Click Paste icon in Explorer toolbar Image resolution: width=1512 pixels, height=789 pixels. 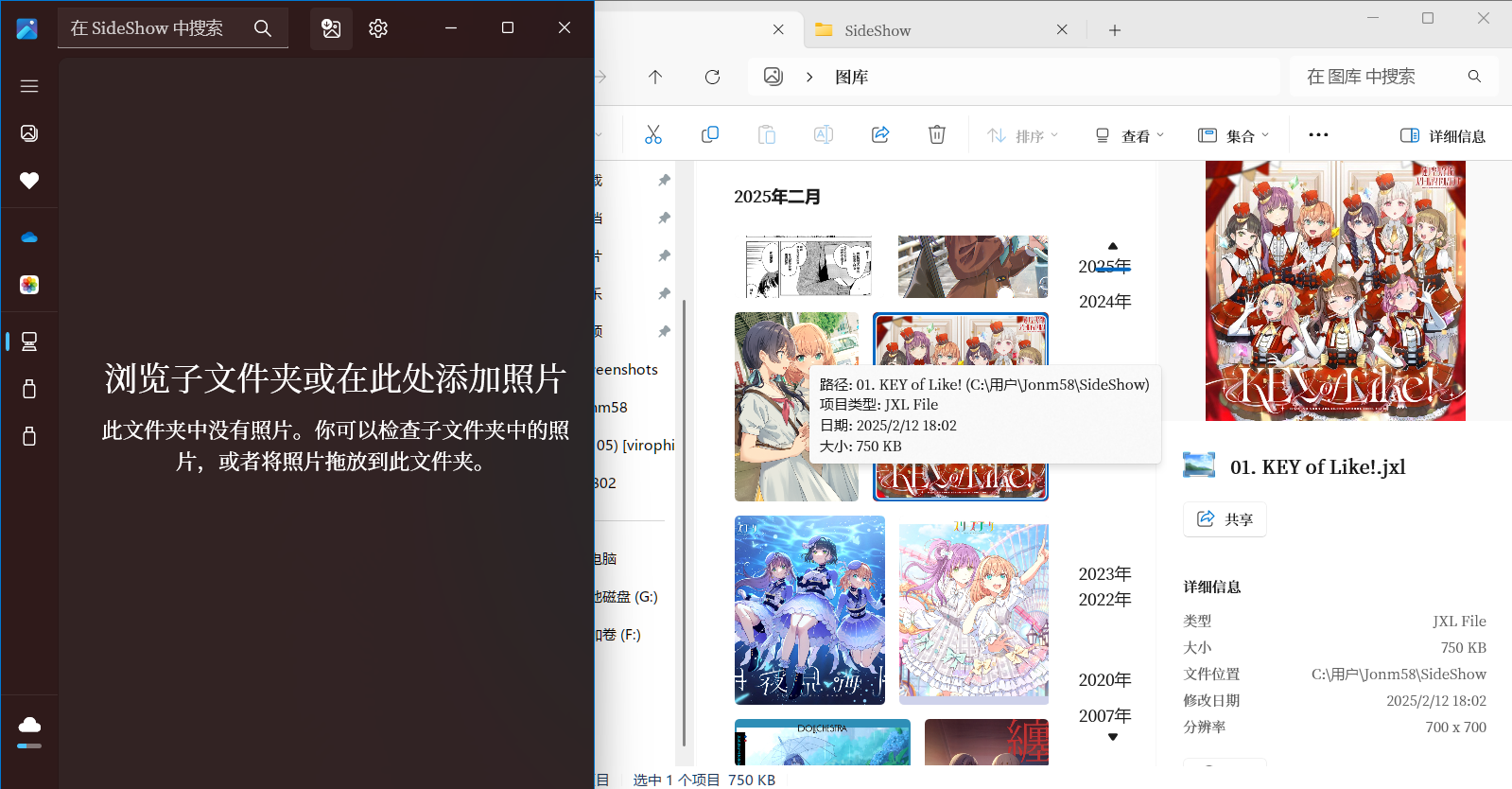pos(767,135)
